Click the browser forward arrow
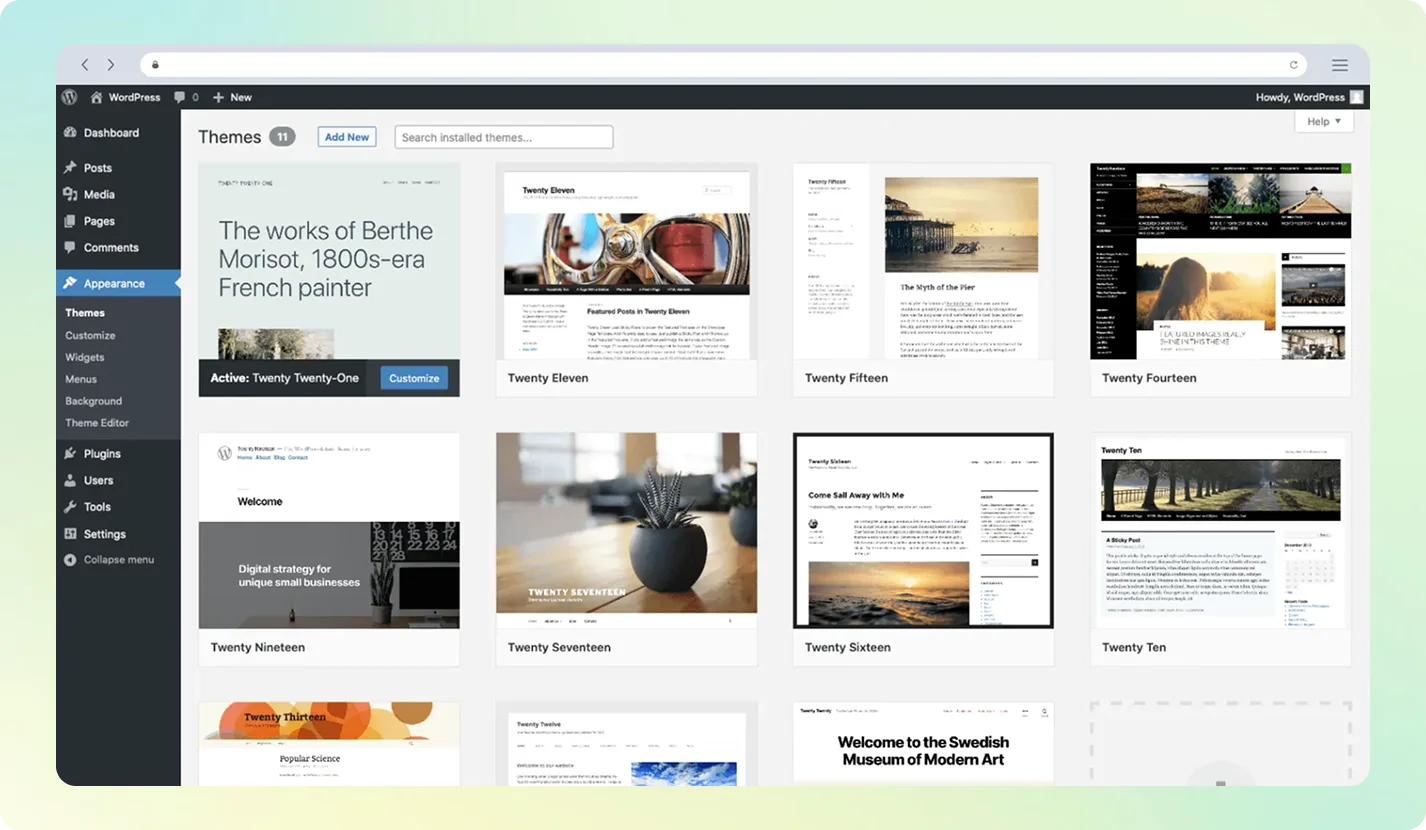1426x830 pixels. click(110, 65)
